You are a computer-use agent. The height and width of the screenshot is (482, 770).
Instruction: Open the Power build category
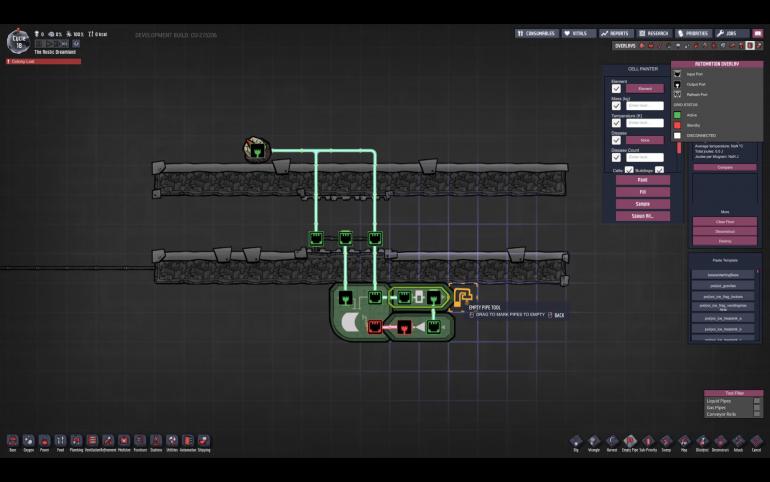tap(45, 441)
